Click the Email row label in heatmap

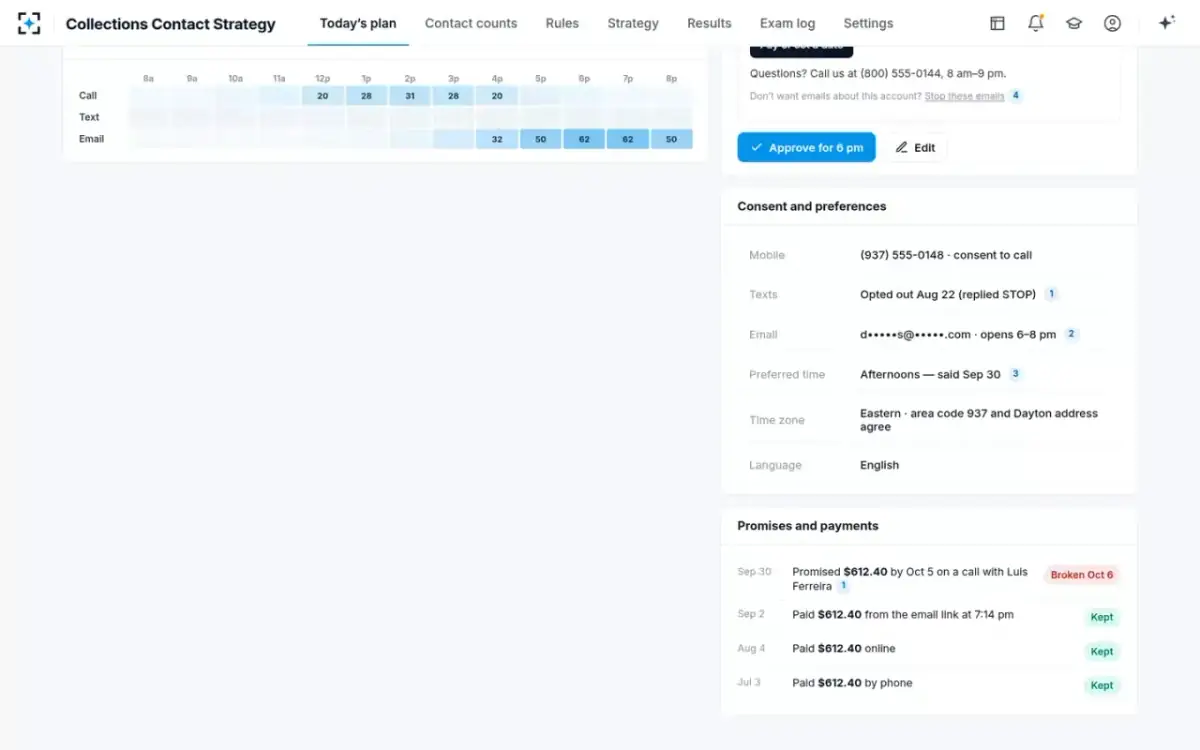pyautogui.click(x=91, y=139)
